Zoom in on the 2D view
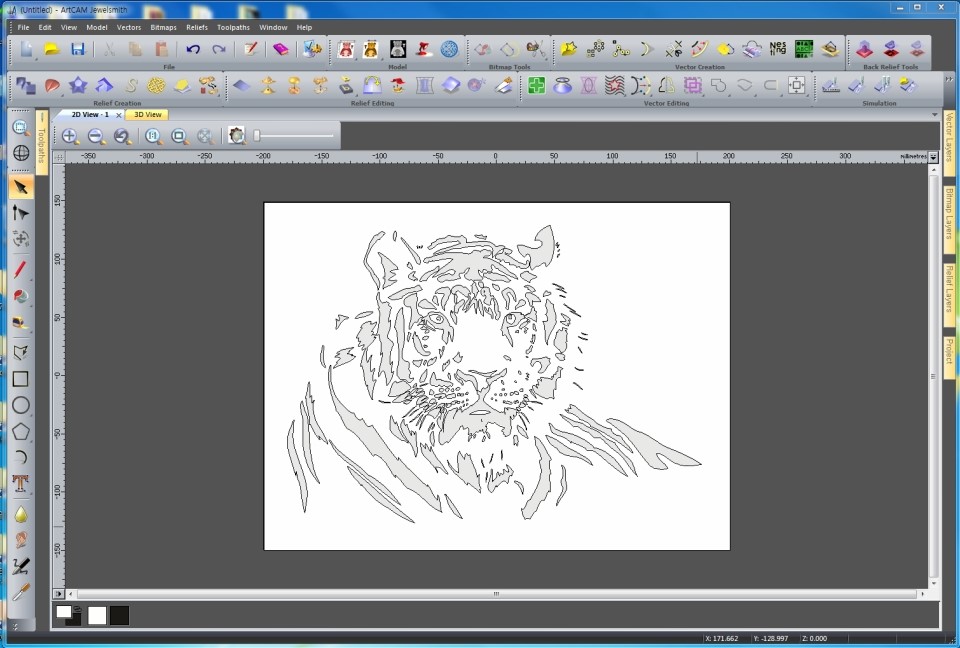The width and height of the screenshot is (960, 648). click(x=70, y=136)
